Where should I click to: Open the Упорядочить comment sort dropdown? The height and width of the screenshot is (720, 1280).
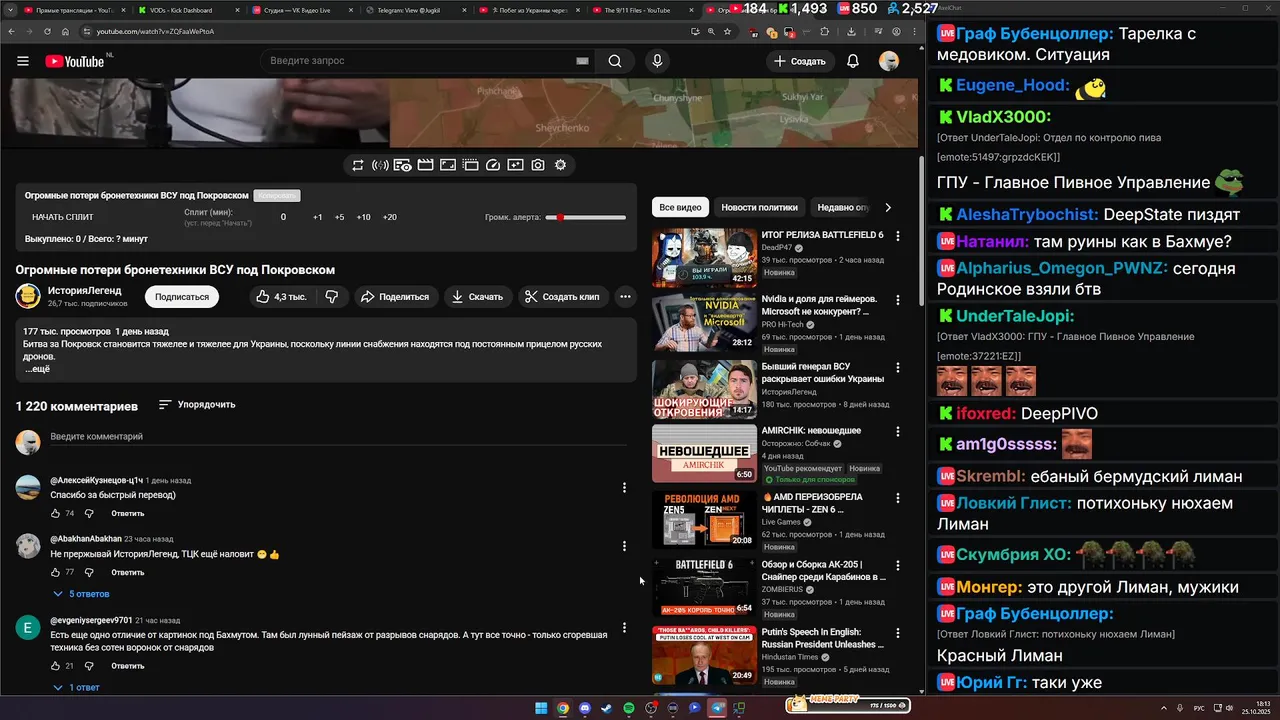197,405
